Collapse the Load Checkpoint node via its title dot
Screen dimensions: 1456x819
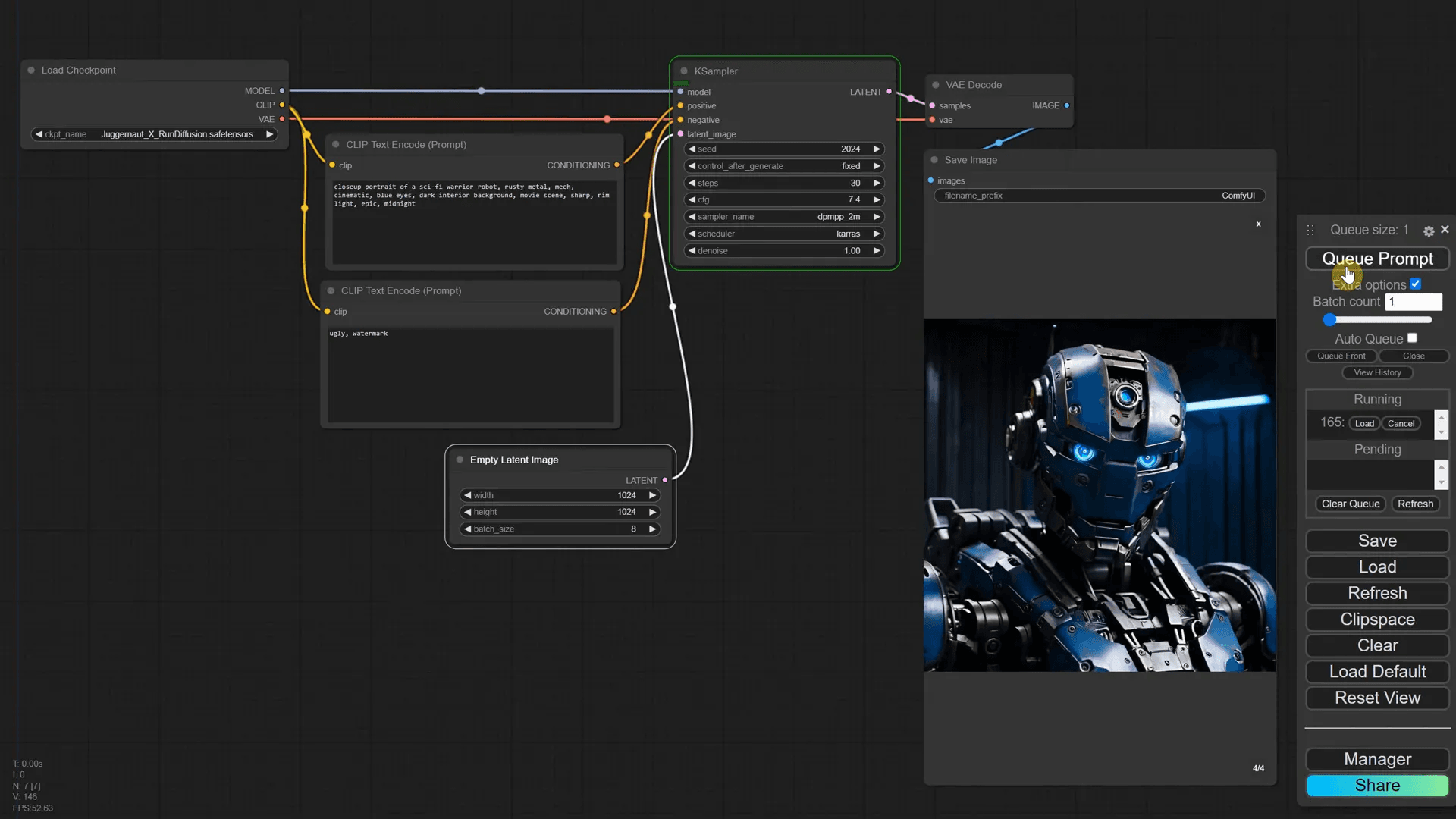pyautogui.click(x=31, y=70)
